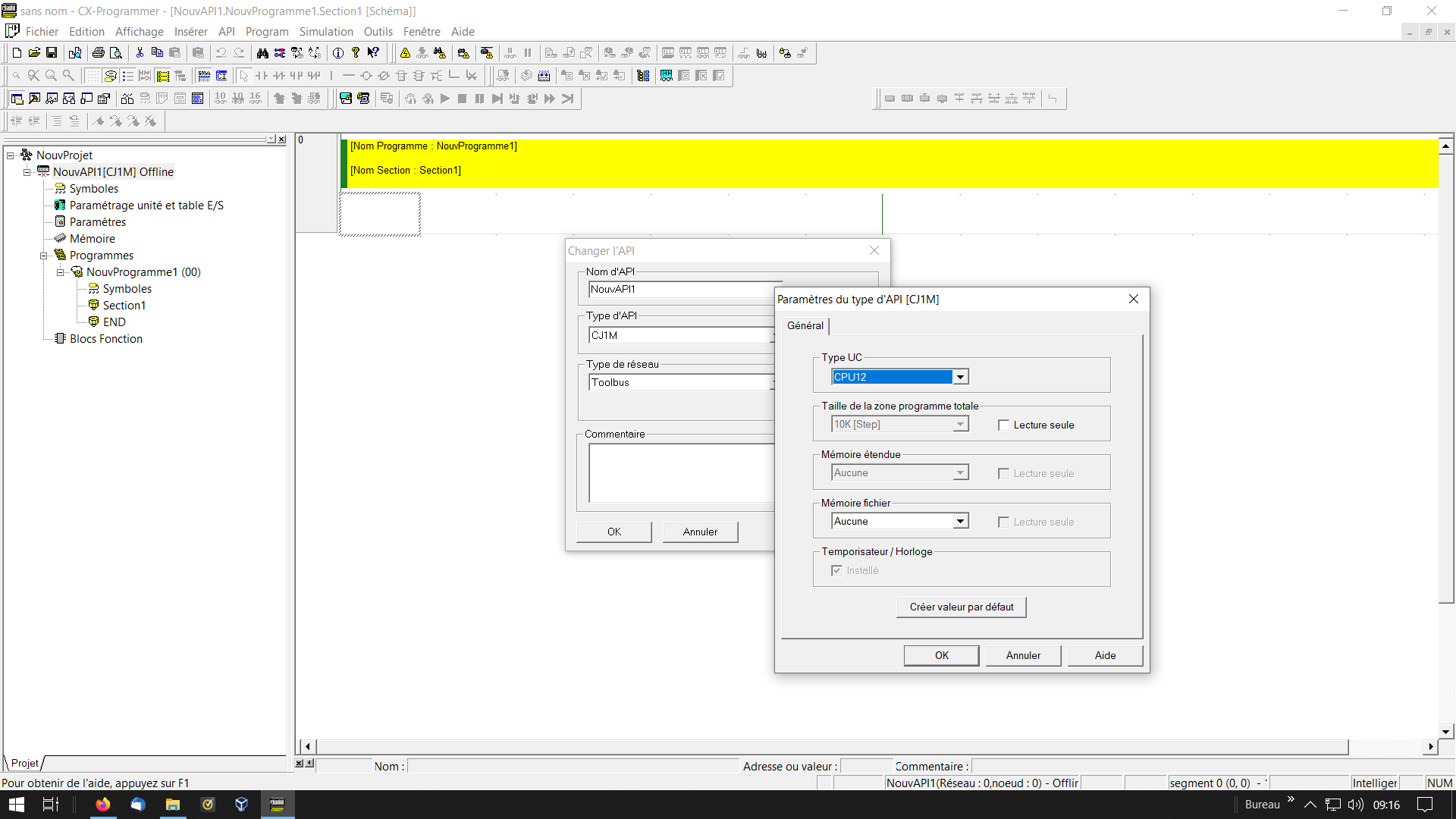Toggle the Installé checkbox under Temporisateur / Horloge
This screenshot has height=819, width=1456.
pyautogui.click(x=836, y=571)
